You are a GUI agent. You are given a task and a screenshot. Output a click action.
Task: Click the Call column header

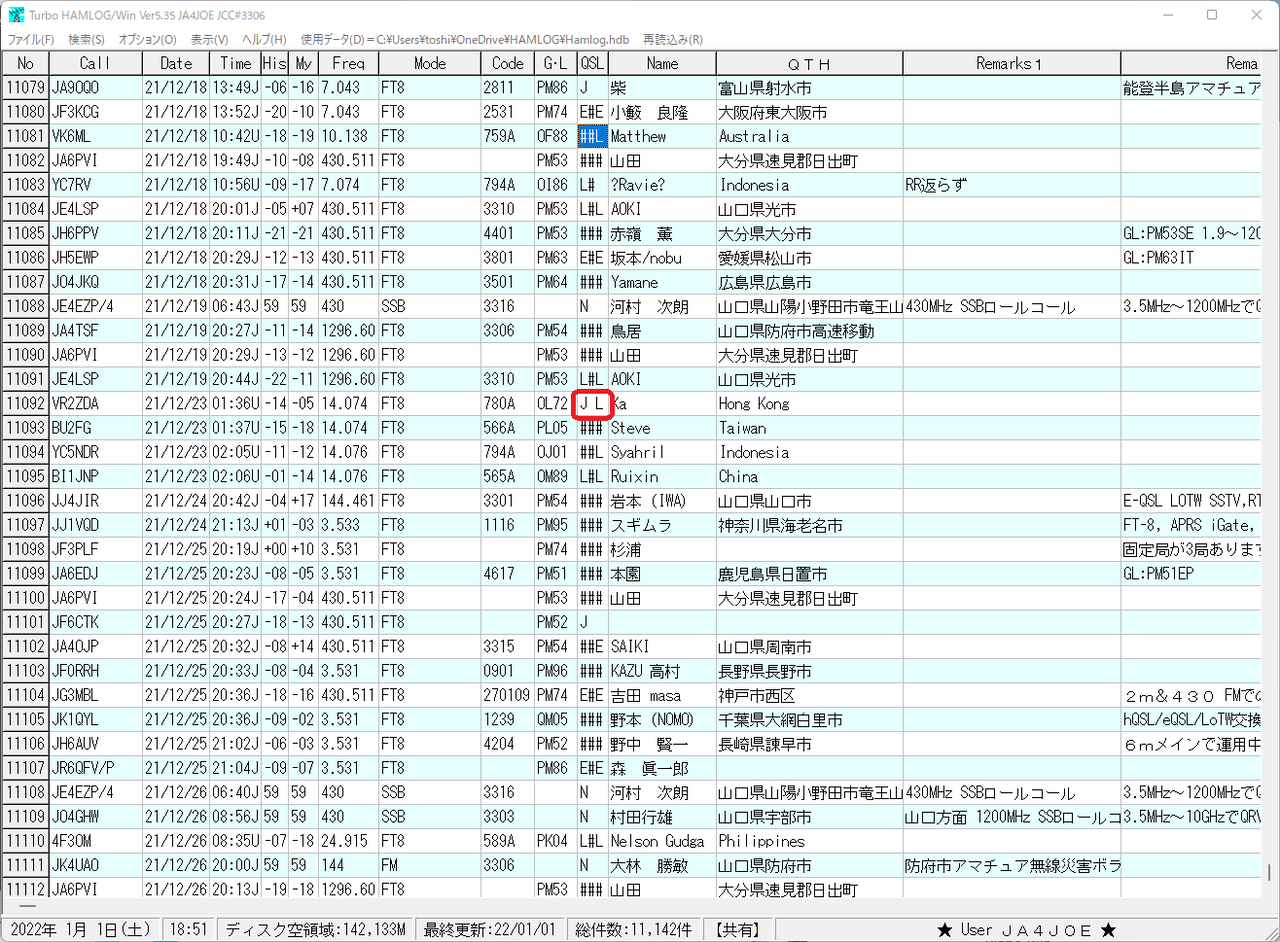[x=95, y=63]
